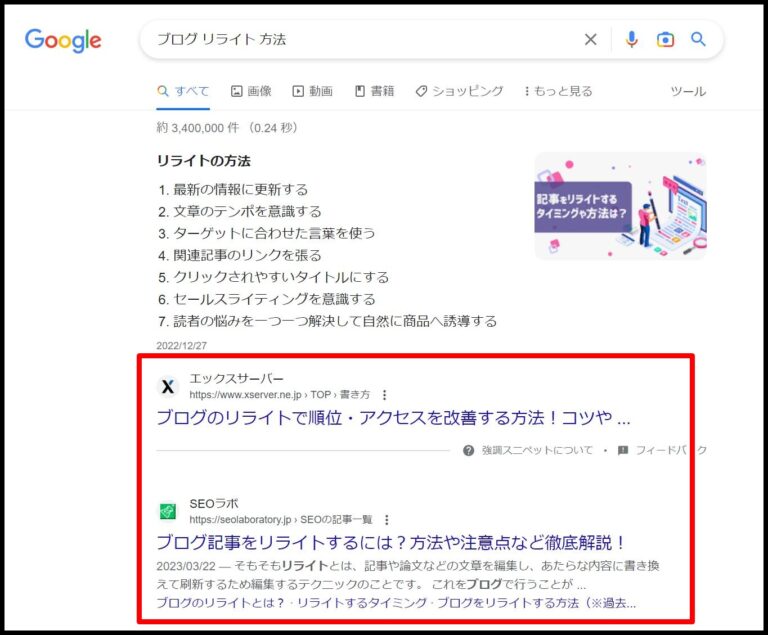Switch to the 画像 tab
Image resolution: width=768 pixels, height=635 pixels.
click(251, 91)
